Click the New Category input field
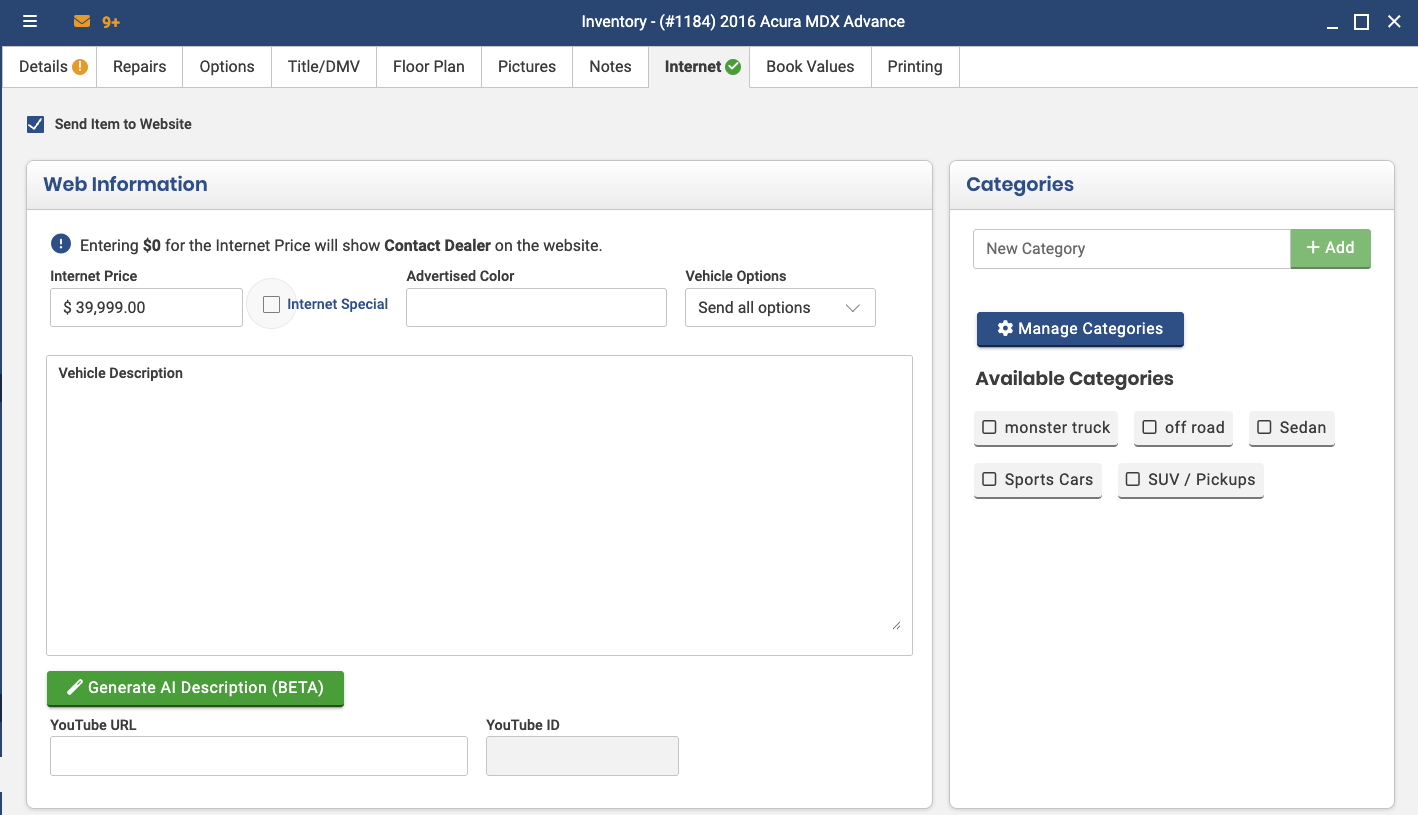Image resolution: width=1418 pixels, height=815 pixels. point(1132,249)
